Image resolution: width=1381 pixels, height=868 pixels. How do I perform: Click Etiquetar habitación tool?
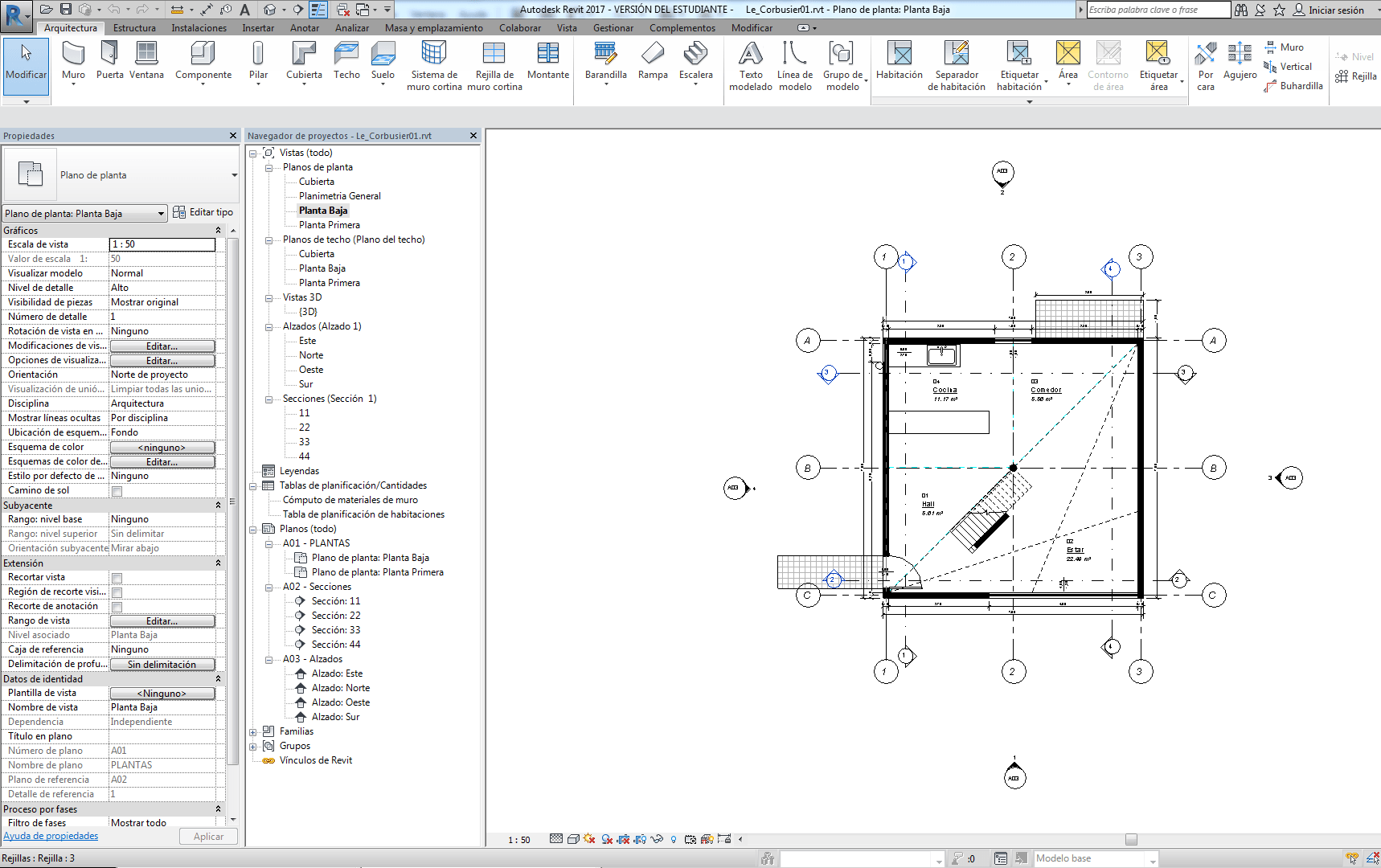1019,66
